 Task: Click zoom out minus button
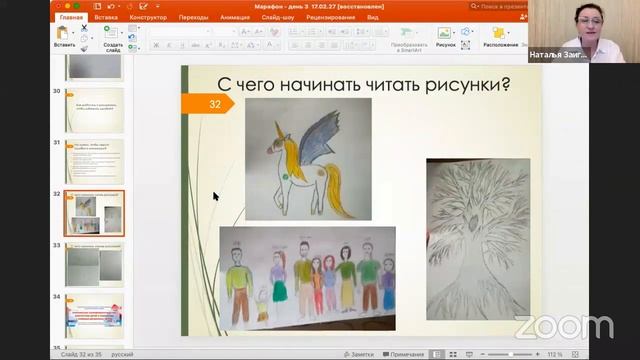[x=482, y=354]
